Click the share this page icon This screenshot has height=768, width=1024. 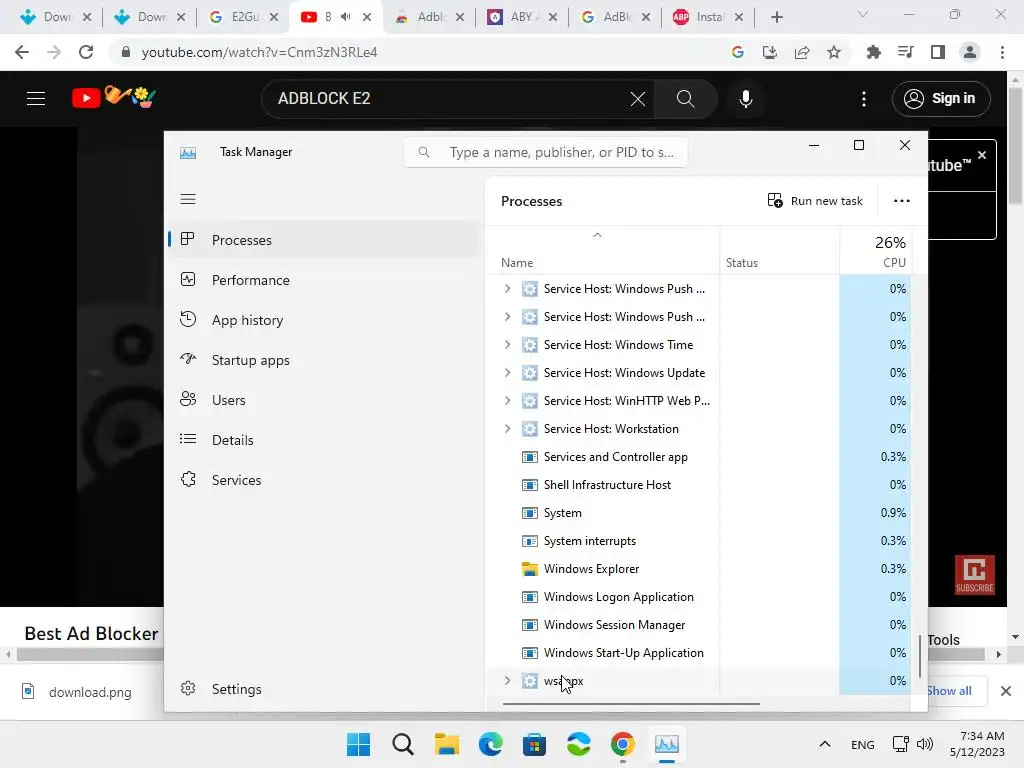click(802, 52)
